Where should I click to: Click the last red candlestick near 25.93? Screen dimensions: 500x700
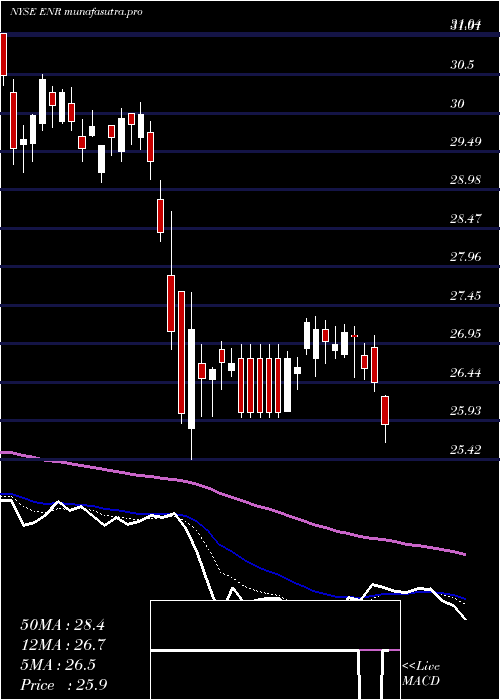(x=385, y=410)
